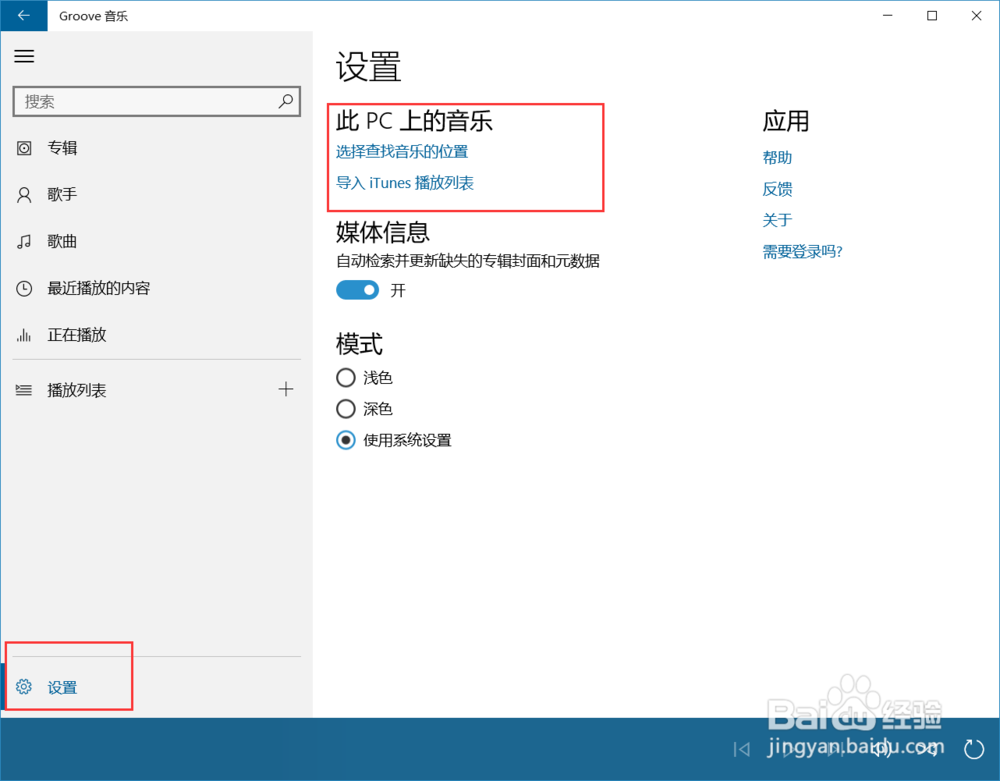Focus the 搜索 search box
This screenshot has width=1000, height=781.
[156, 101]
